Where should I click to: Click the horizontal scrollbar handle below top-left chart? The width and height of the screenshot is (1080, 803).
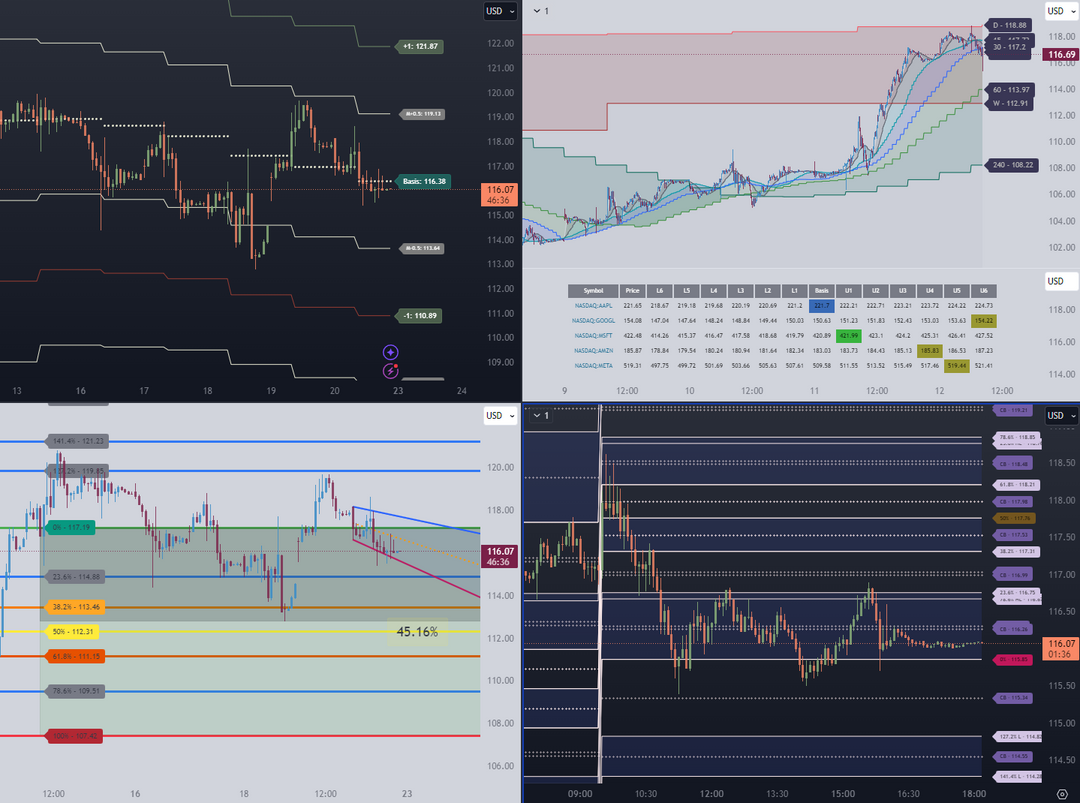point(423,379)
